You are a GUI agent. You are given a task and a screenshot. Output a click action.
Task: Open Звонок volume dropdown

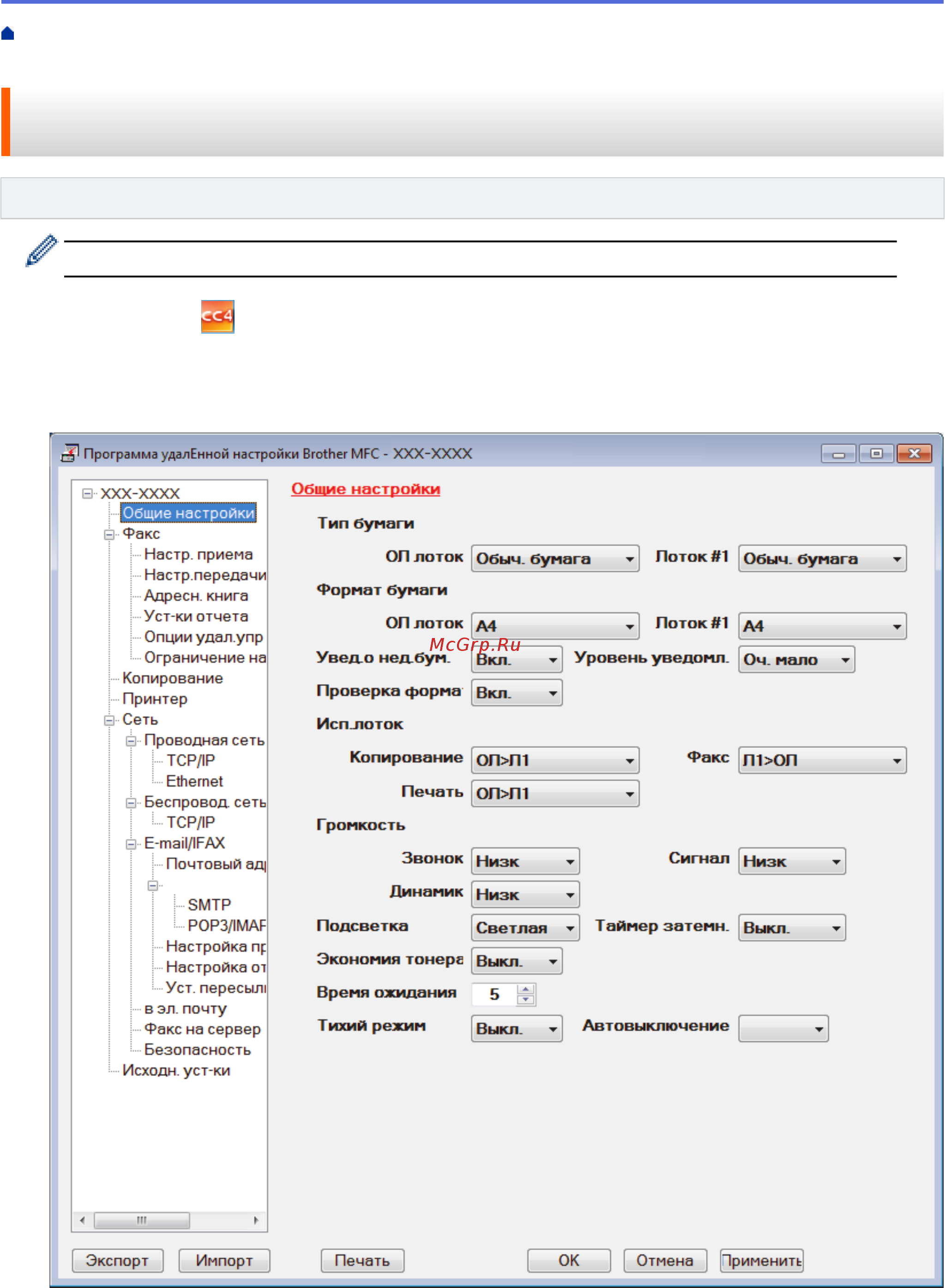[x=525, y=861]
